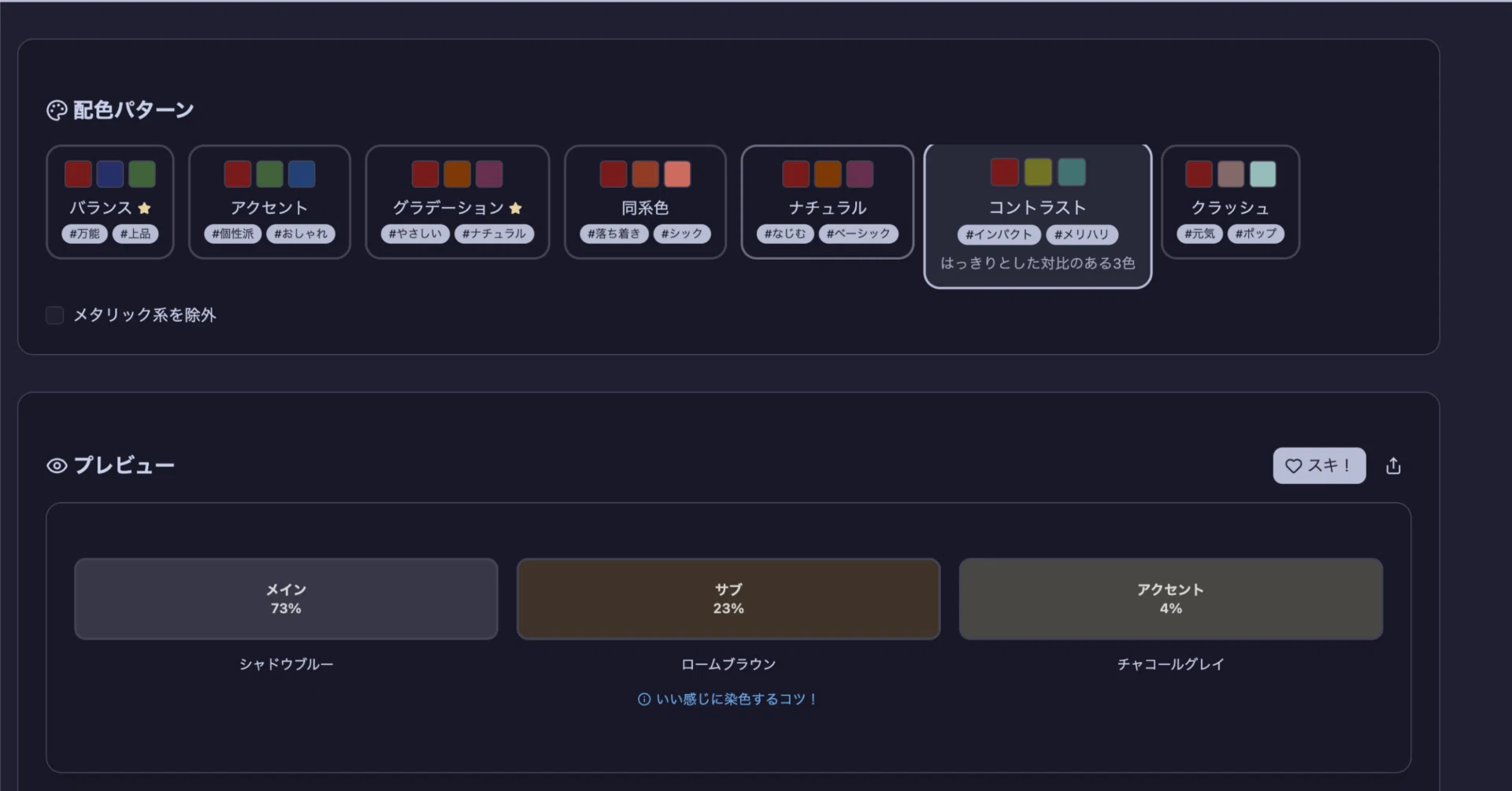Image resolution: width=1512 pixels, height=791 pixels.
Task: Enable メタリック系を除外 checkbox
Action: pos(54,316)
